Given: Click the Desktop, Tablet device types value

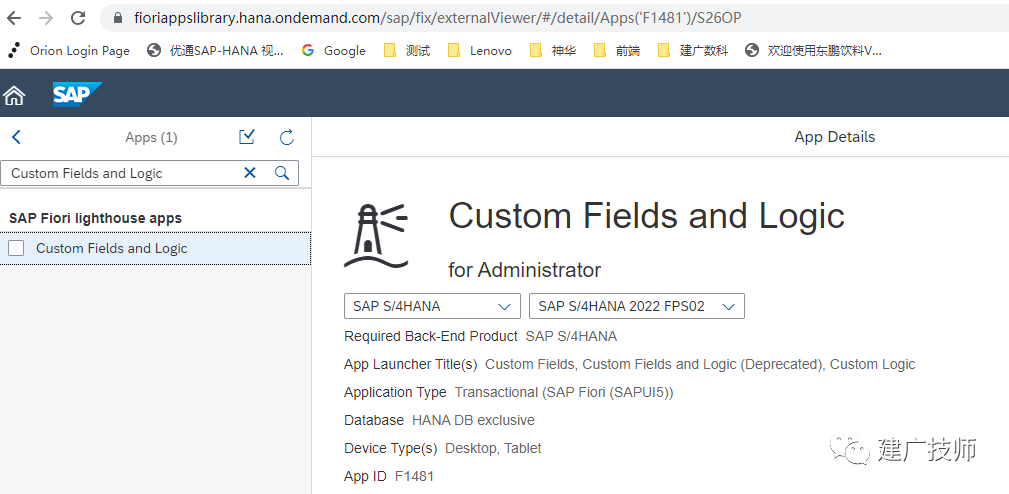Looking at the screenshot, I should pyautogui.click(x=493, y=448).
